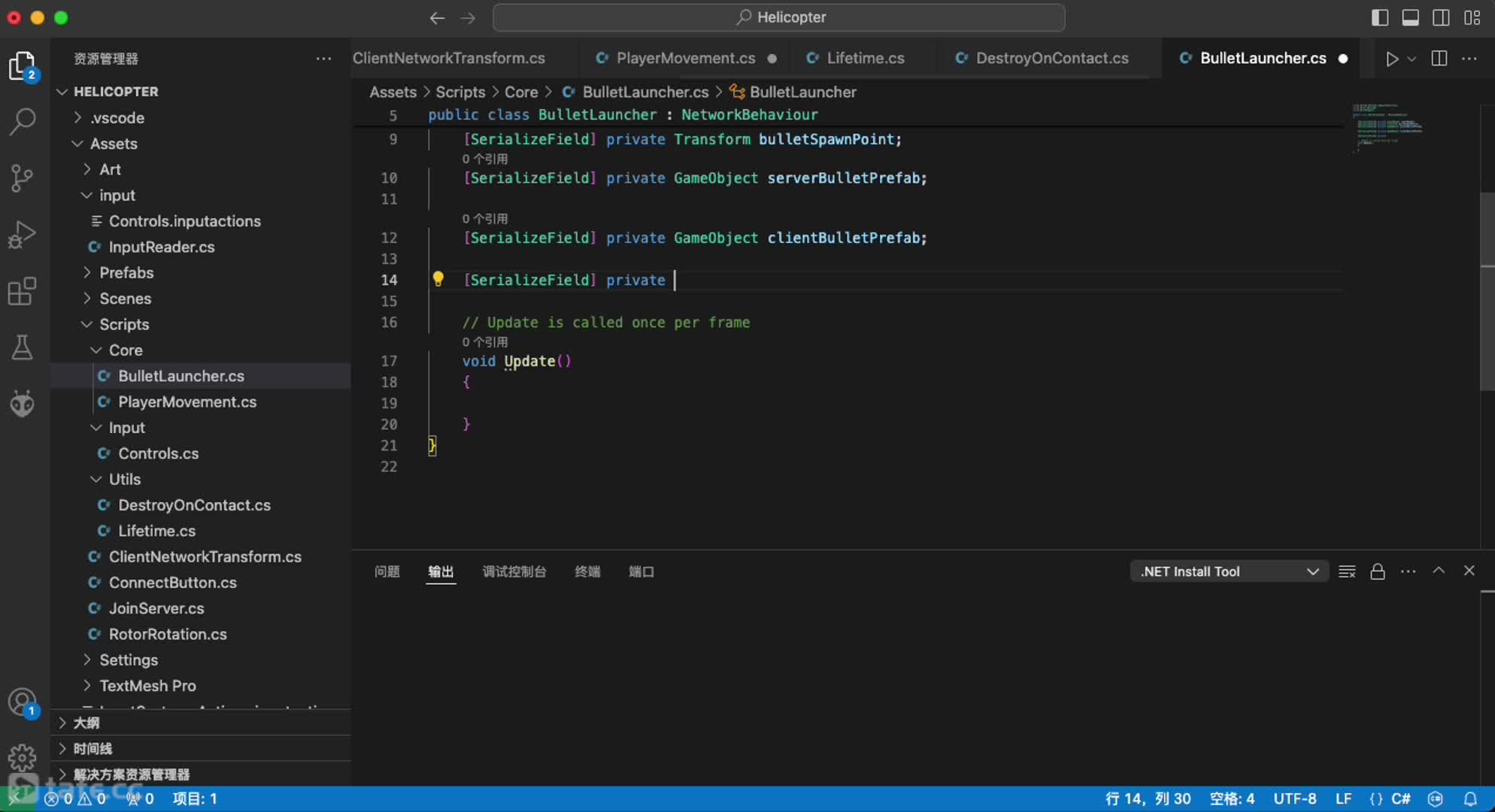Open the Run and Debug view icon
Viewport: 1495px width, 812px height.
click(22, 235)
